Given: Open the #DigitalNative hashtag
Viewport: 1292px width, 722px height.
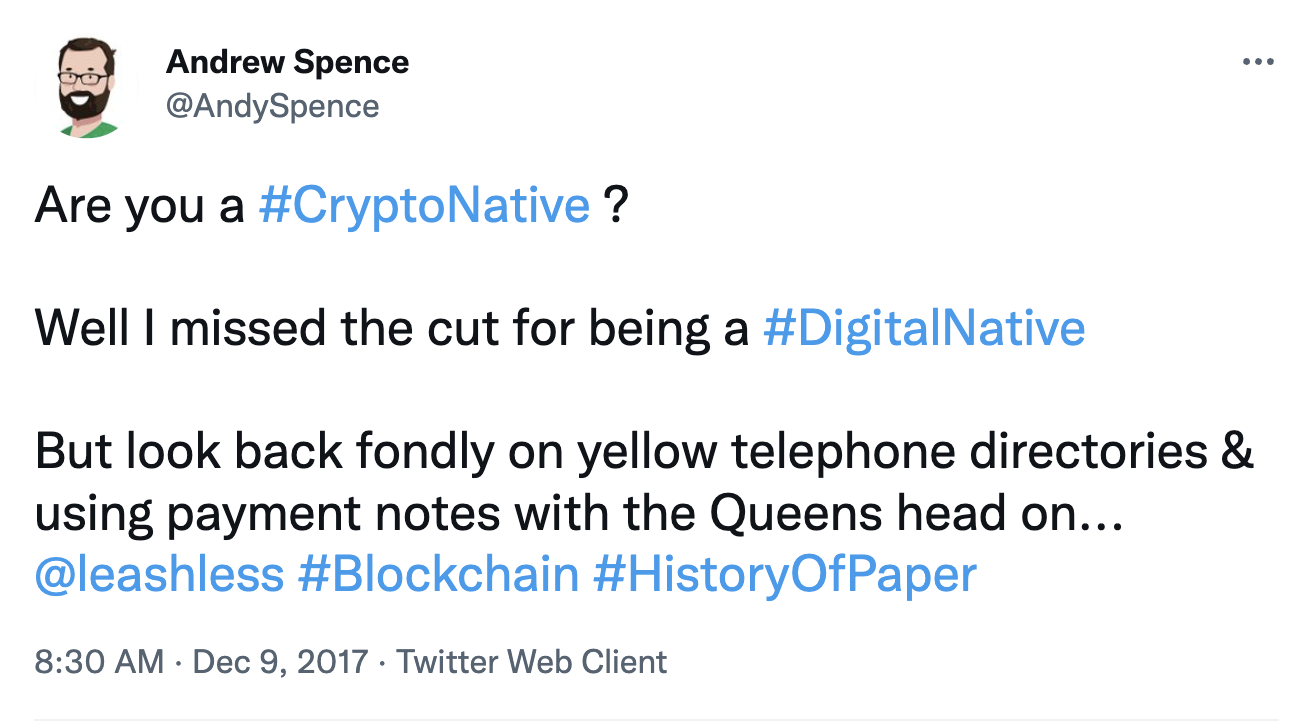Looking at the screenshot, I should click(x=925, y=327).
